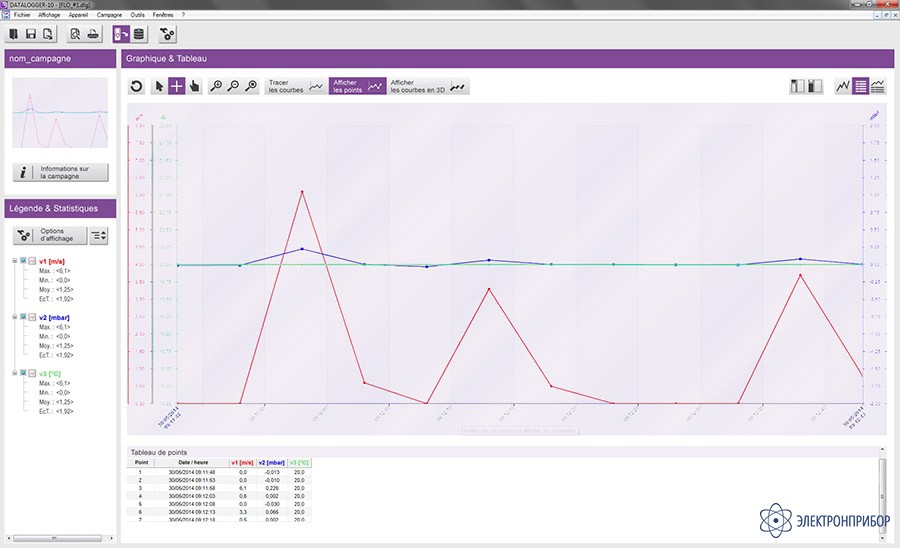This screenshot has width=900, height=548.
Task: Toggle the v3 [°C] curve visibility checkbox
Action: click(24, 373)
